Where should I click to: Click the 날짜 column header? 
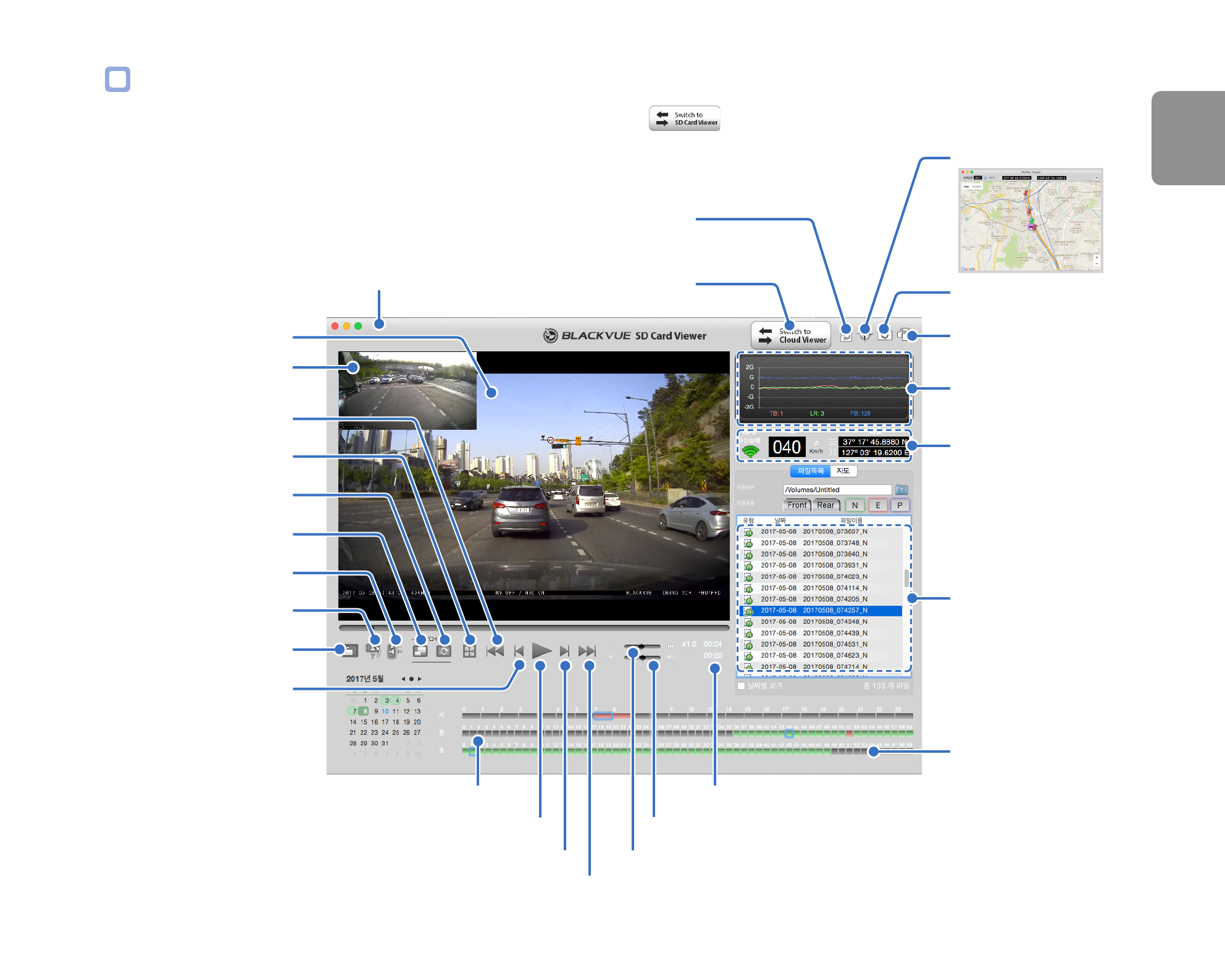tap(780, 521)
